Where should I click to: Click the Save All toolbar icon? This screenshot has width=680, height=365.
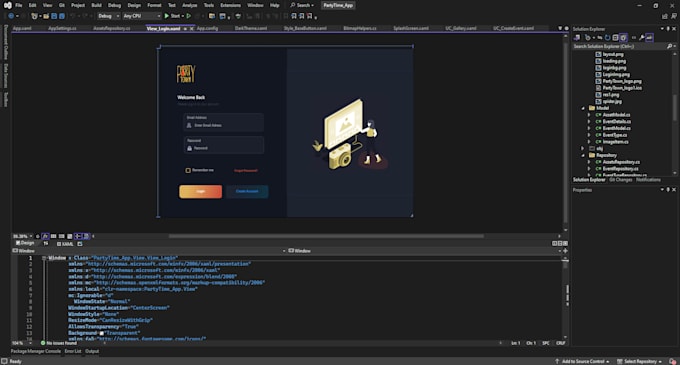[62, 16]
